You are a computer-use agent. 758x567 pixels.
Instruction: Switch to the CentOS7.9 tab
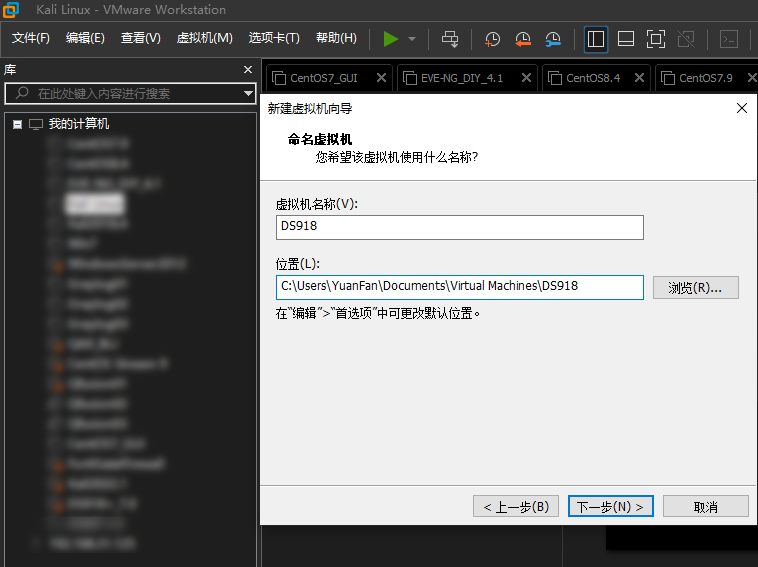coord(706,78)
